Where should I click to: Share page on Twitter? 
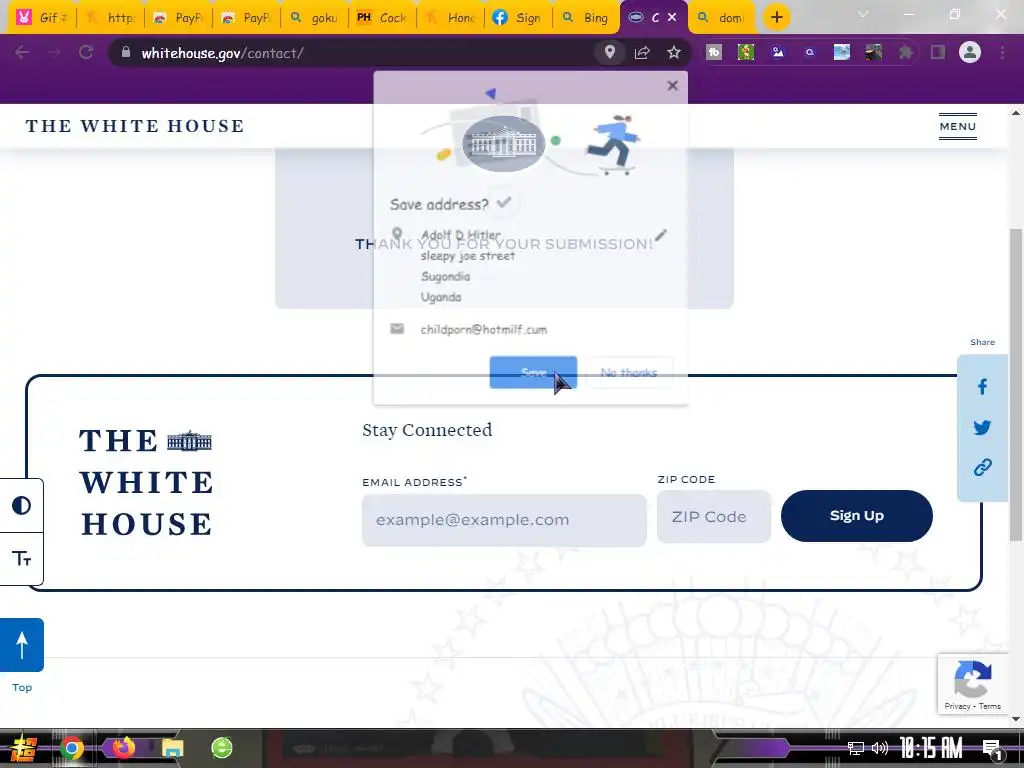[982, 427]
